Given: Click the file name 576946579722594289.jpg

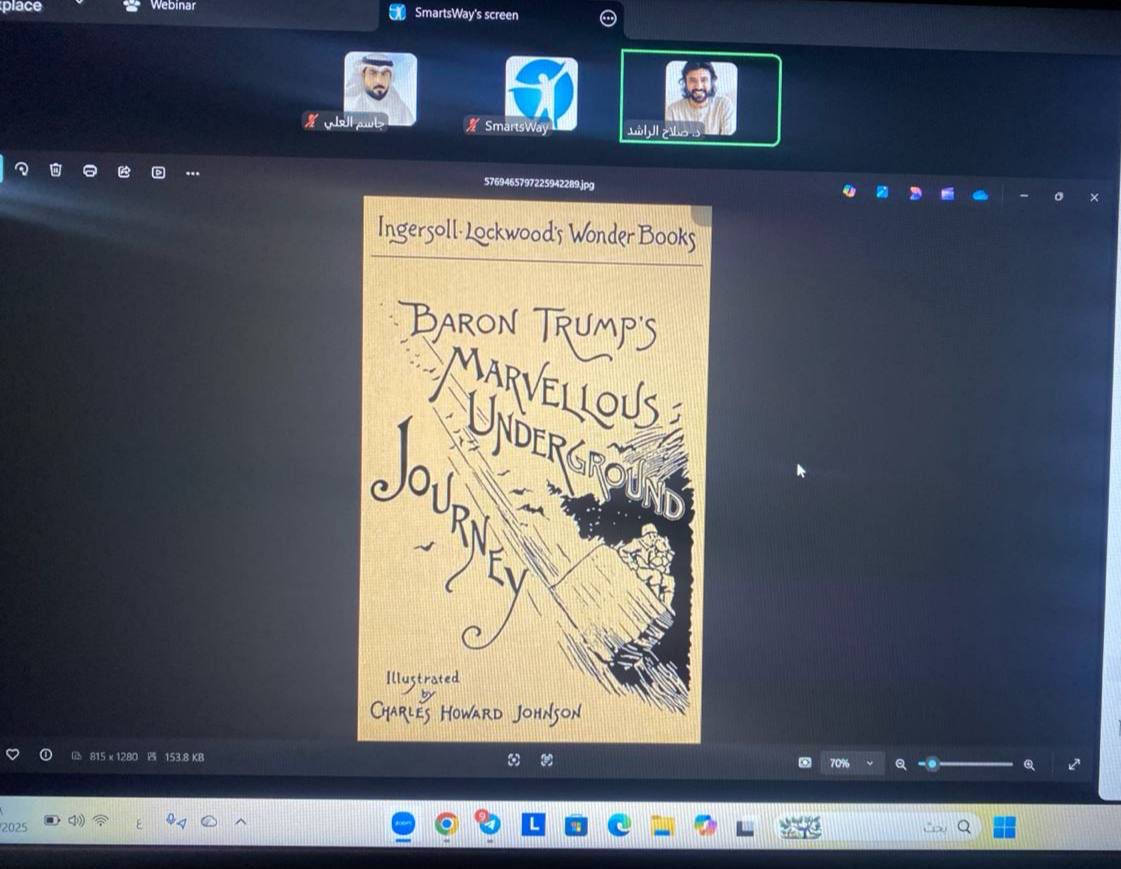Looking at the screenshot, I should tap(539, 184).
